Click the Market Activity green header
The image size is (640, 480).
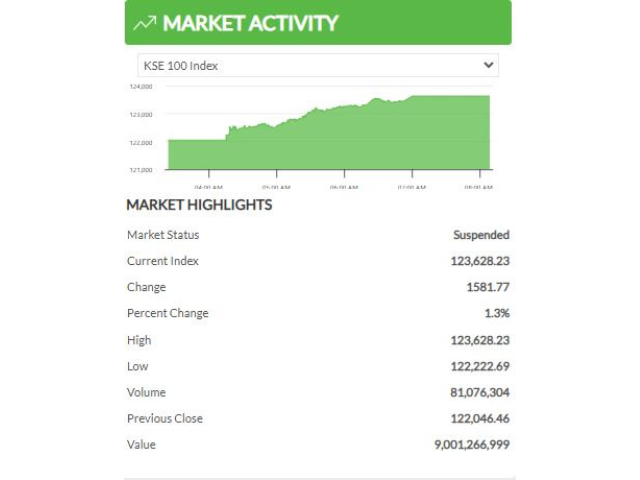(318, 22)
